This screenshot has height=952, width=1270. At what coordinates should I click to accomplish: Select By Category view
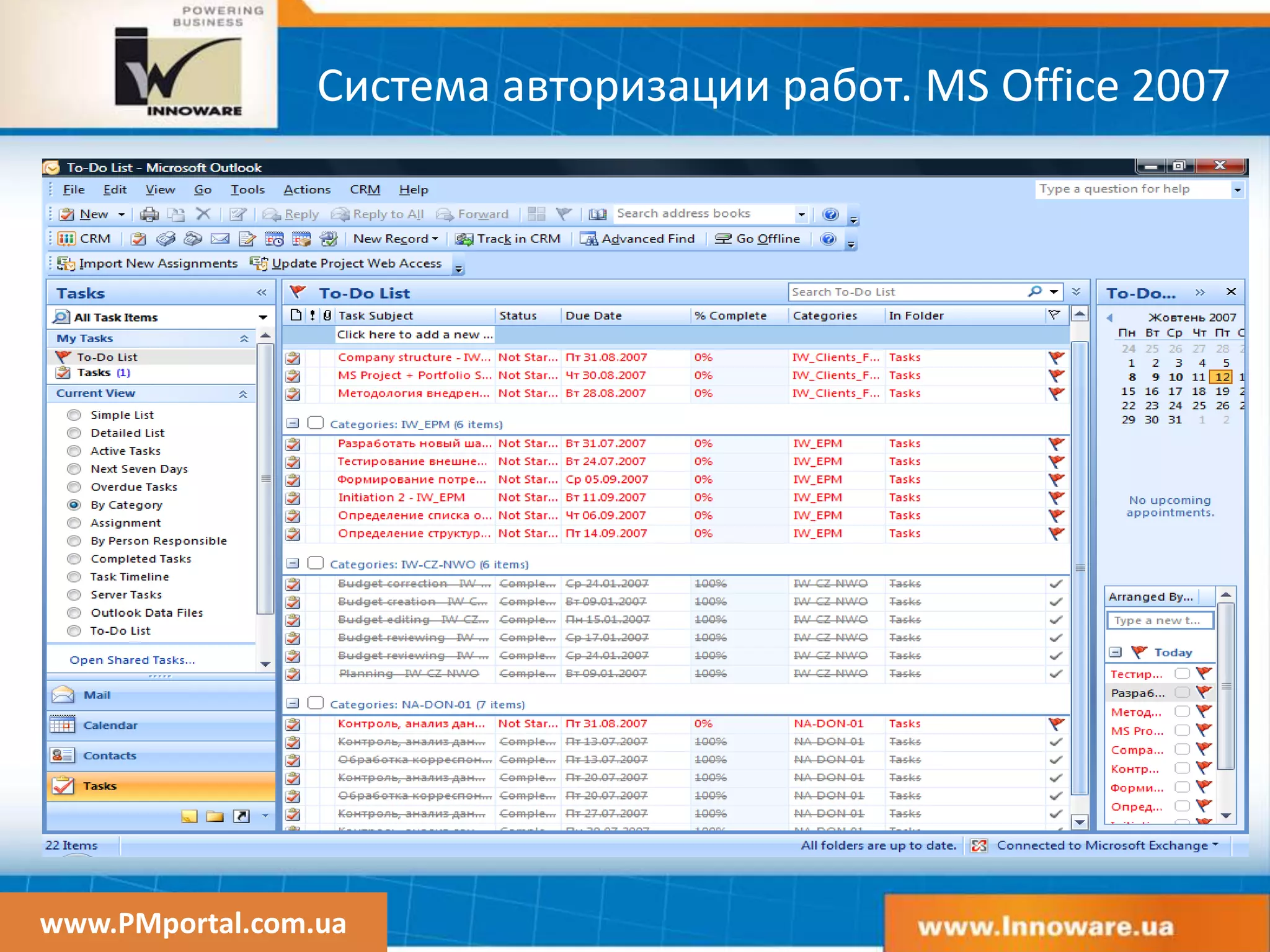(x=74, y=505)
